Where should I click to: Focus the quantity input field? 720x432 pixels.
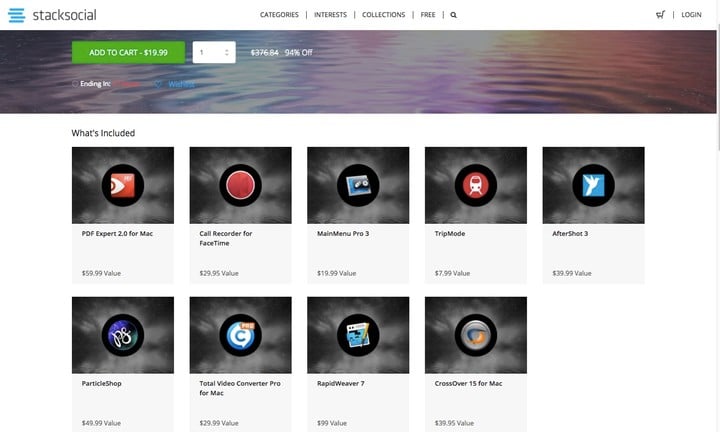pos(214,52)
